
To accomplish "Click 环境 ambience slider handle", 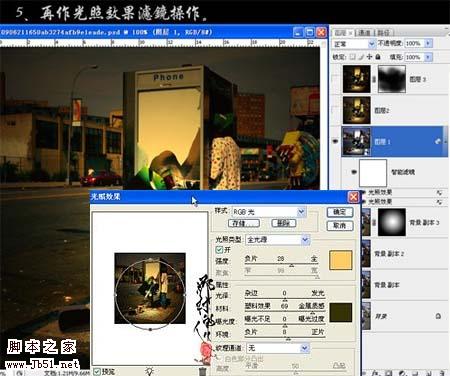I will [x=288, y=339].
